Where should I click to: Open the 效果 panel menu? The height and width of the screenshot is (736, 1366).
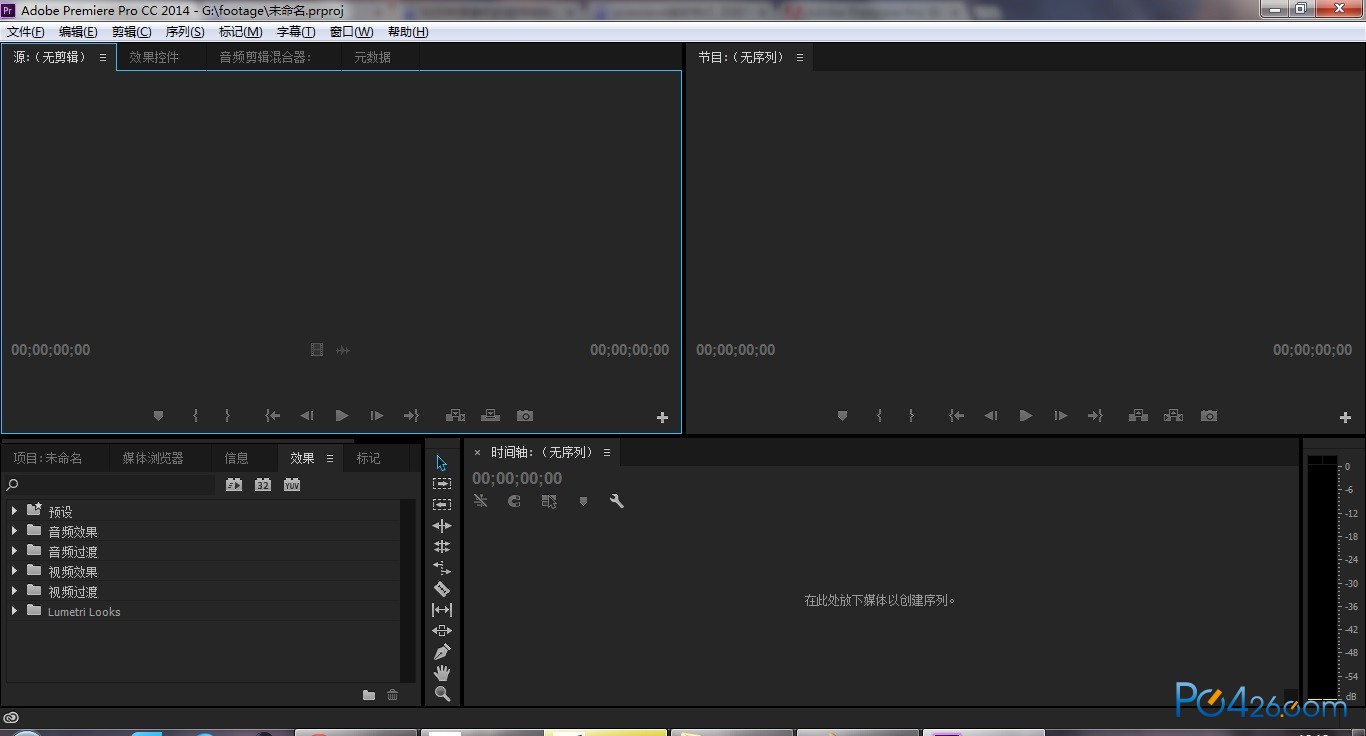click(330, 458)
